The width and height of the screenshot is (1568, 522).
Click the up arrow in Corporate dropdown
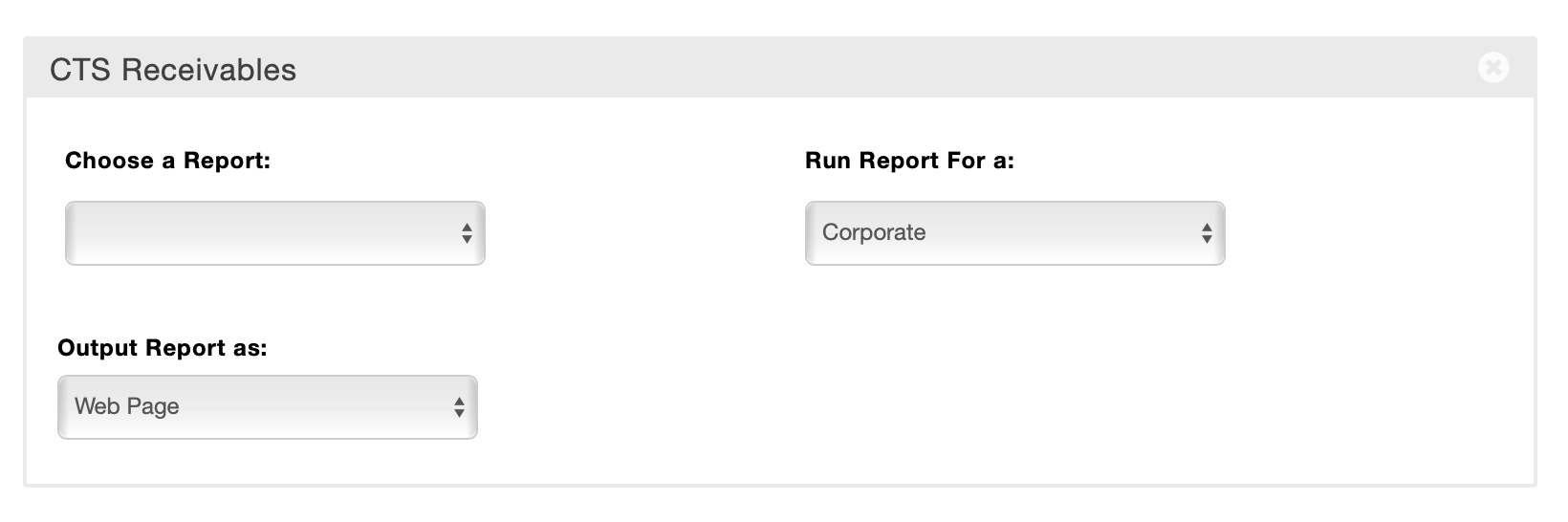click(1207, 228)
